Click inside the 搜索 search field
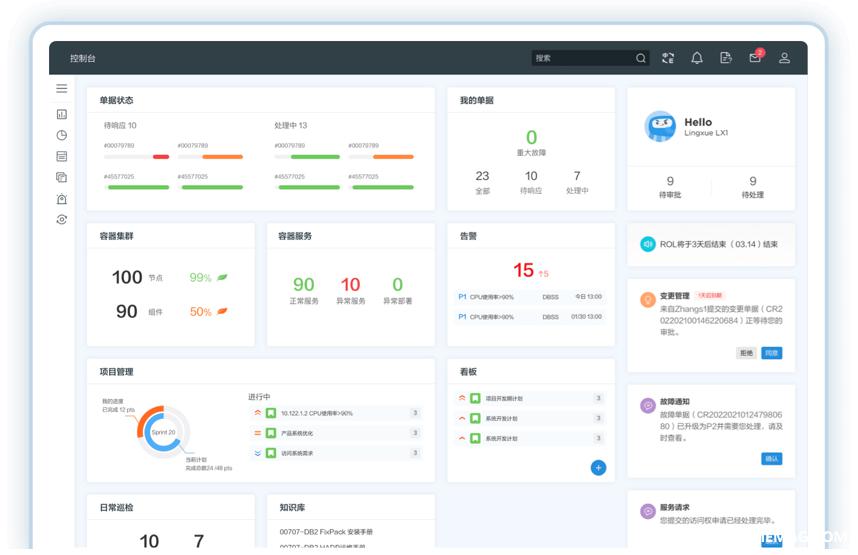Screen dimensions: 858x555 click(582, 58)
